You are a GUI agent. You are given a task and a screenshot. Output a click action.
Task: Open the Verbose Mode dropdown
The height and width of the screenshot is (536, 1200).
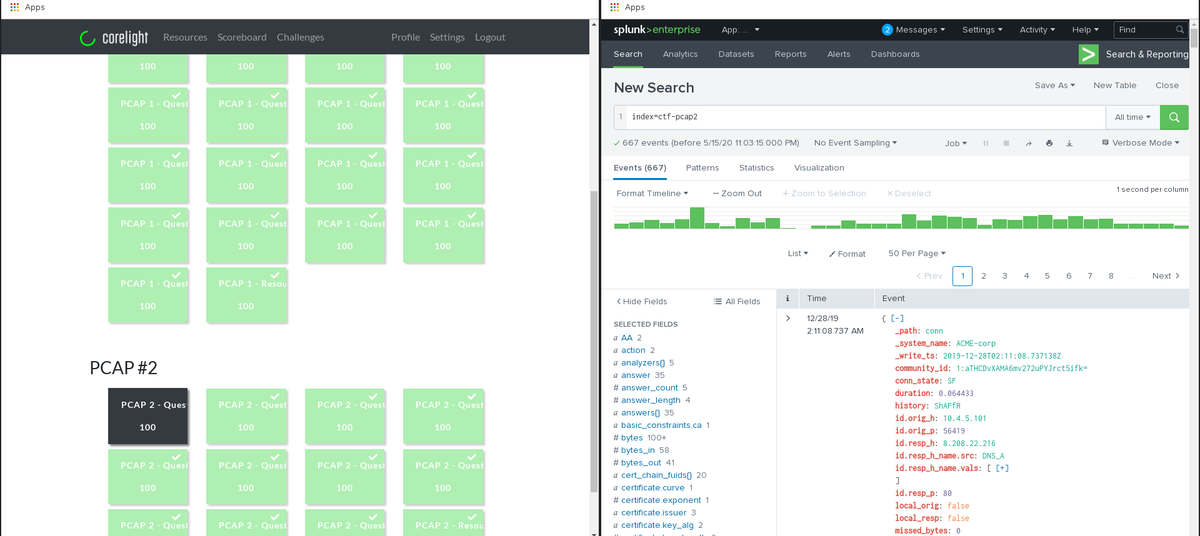point(1140,143)
